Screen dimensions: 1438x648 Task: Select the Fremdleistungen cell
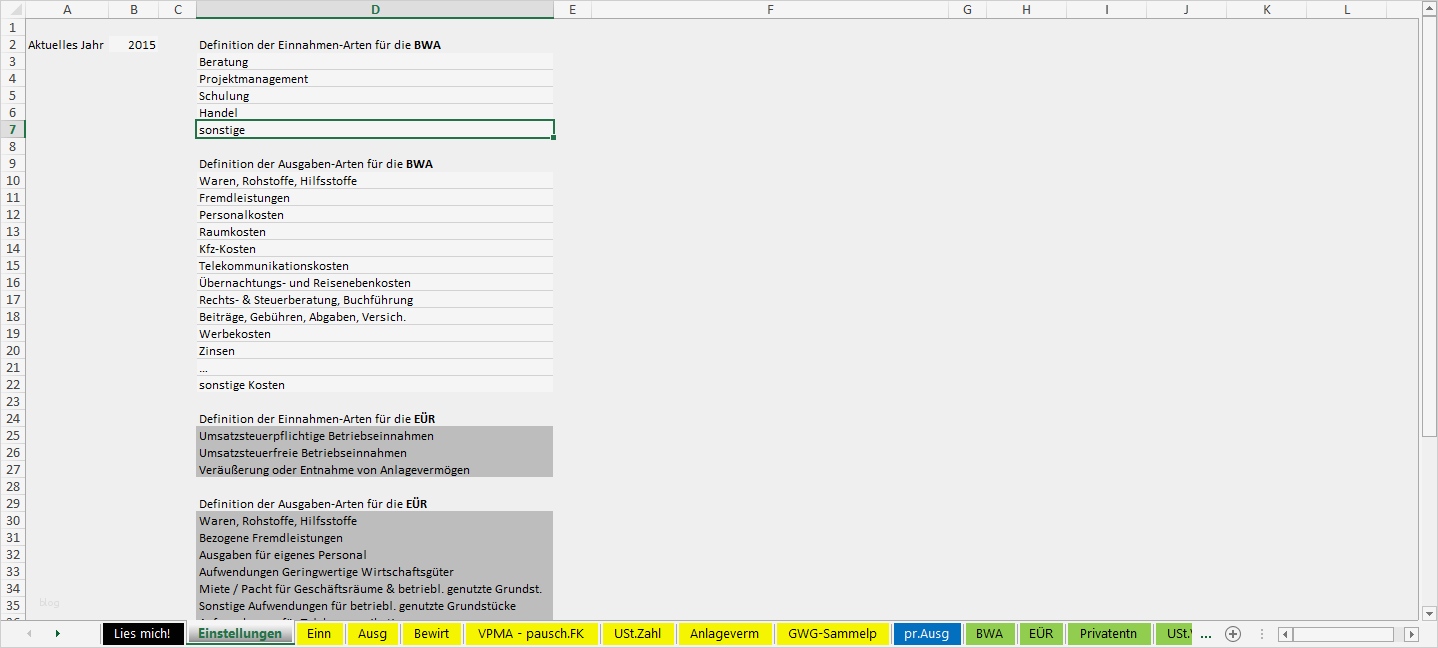point(375,198)
